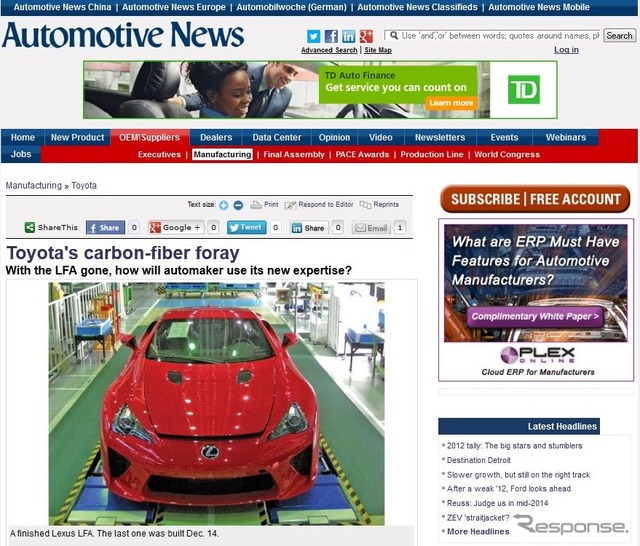
Task: Open the Site Map link
Action: pyautogui.click(x=378, y=50)
